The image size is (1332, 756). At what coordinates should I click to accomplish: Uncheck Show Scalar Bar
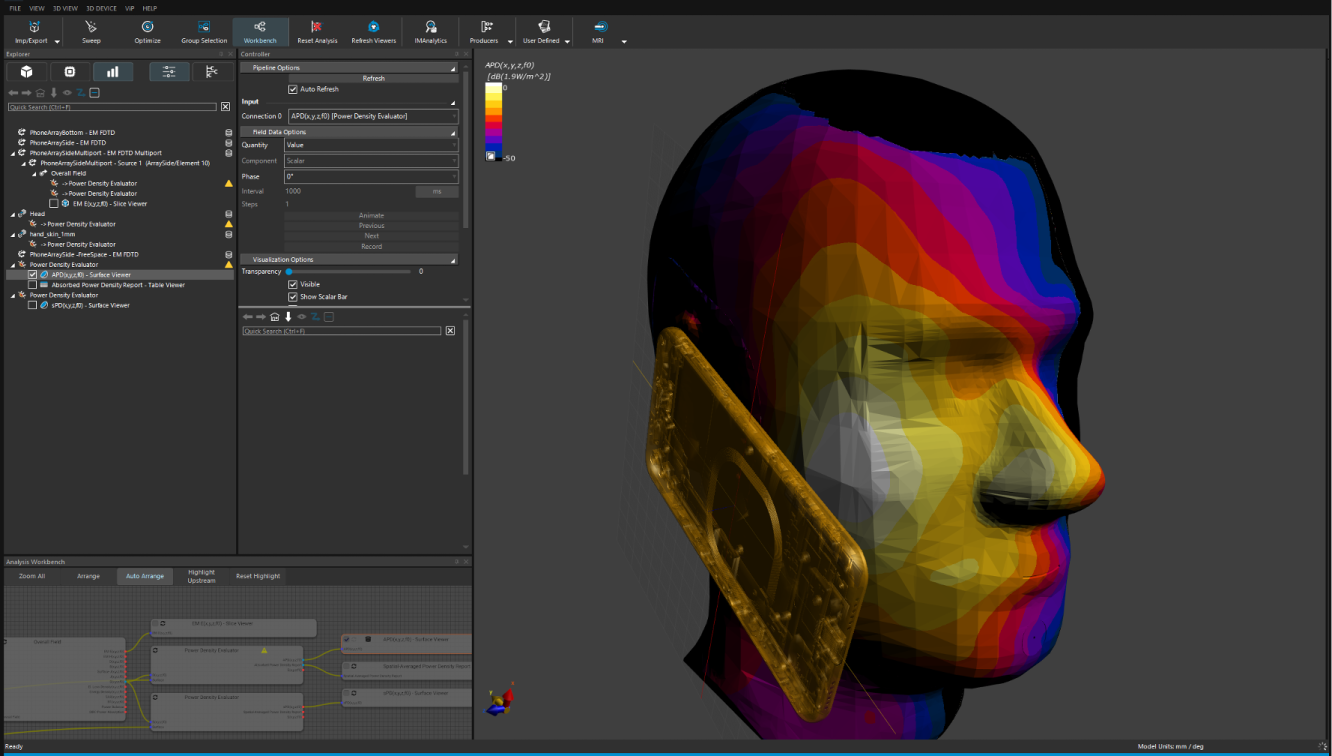293,297
